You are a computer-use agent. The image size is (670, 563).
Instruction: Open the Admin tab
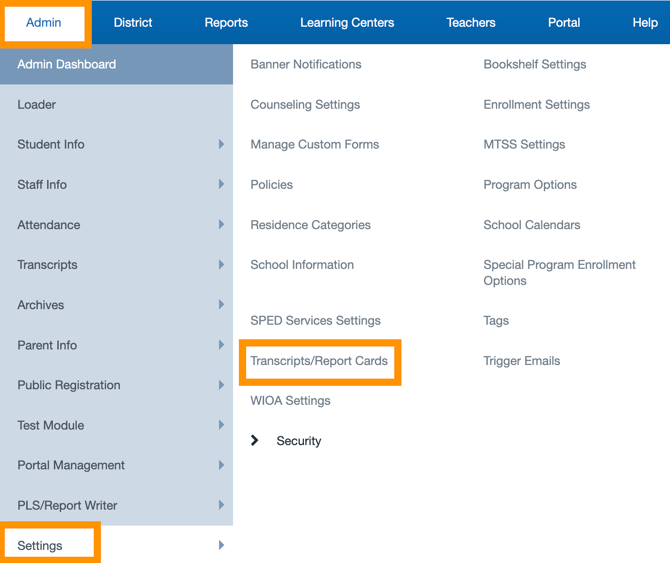(44, 22)
